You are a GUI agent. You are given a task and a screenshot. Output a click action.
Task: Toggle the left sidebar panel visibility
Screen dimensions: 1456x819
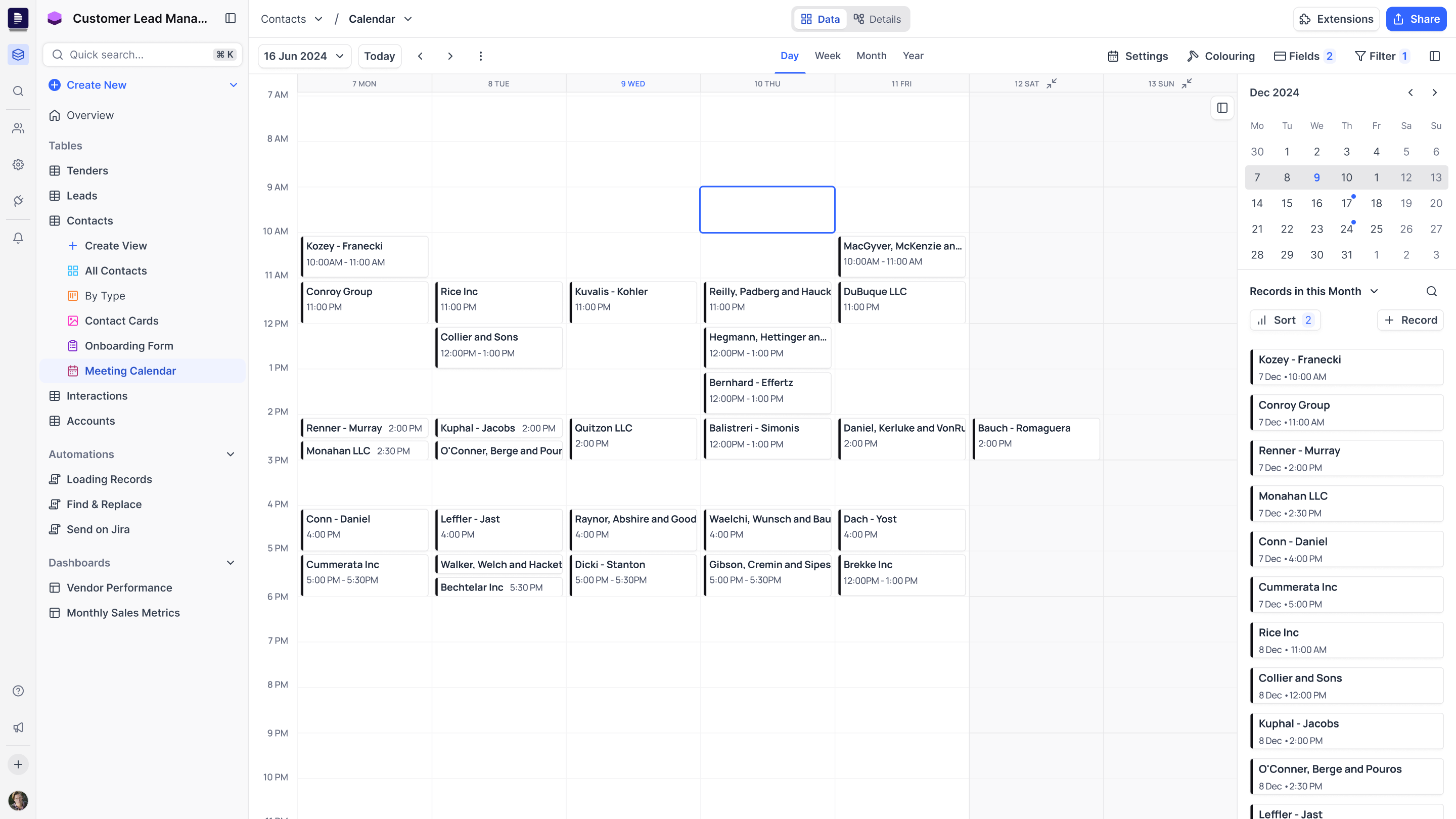(231, 19)
